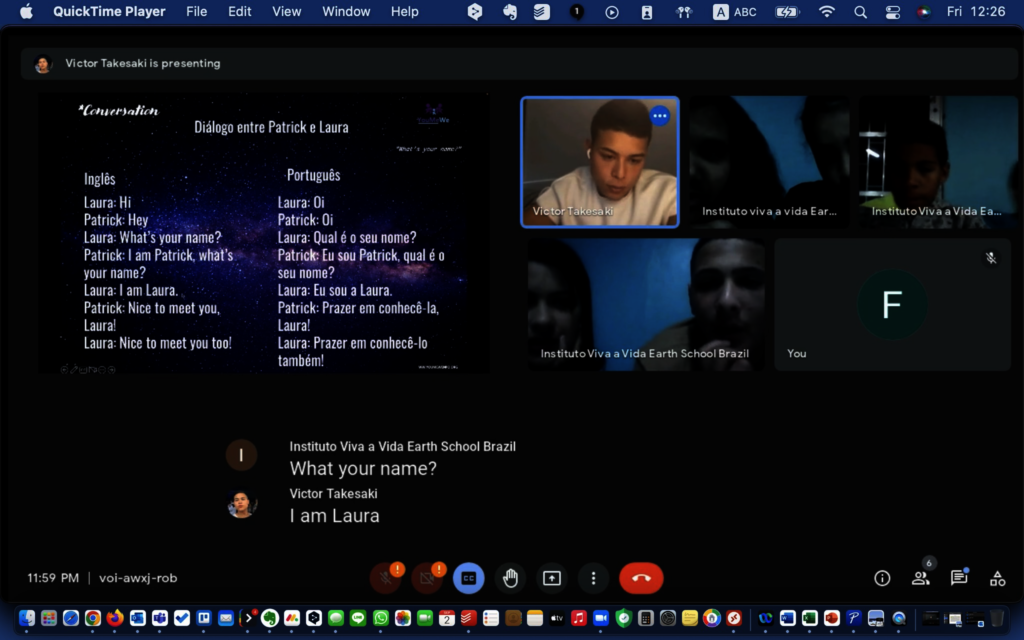The width and height of the screenshot is (1024, 640).
Task: Open Trello from the Dock
Action: 204,618
